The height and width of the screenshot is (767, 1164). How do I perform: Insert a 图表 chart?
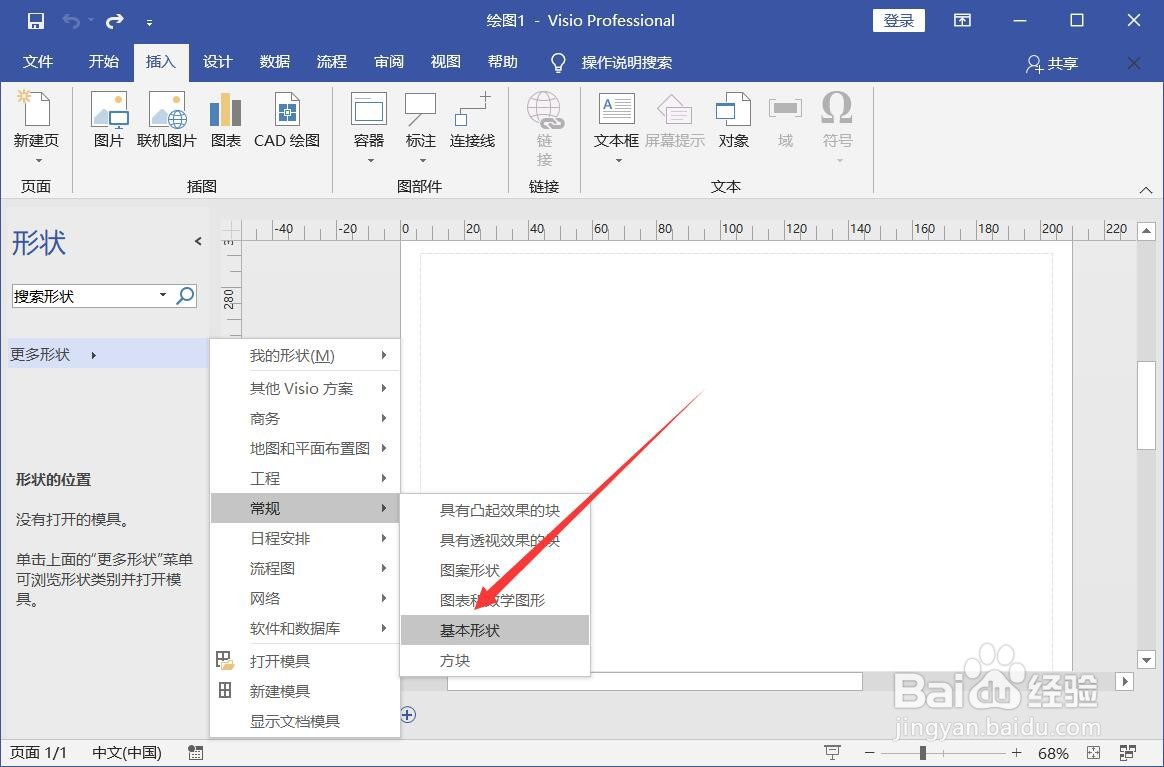click(x=226, y=120)
